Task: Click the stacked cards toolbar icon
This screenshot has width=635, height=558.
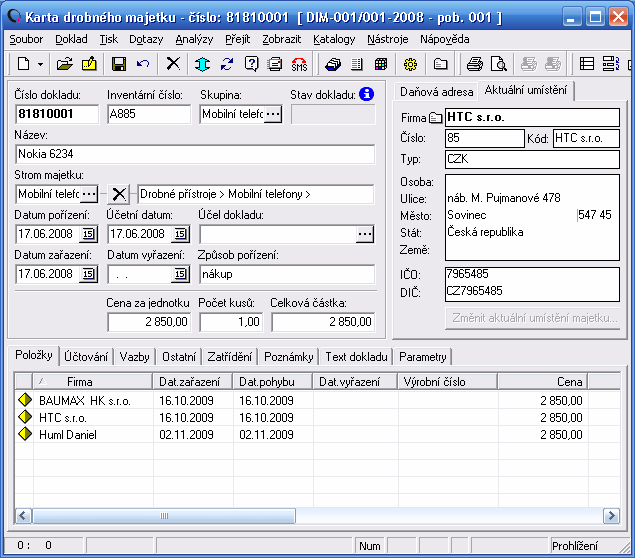Action: [333, 64]
